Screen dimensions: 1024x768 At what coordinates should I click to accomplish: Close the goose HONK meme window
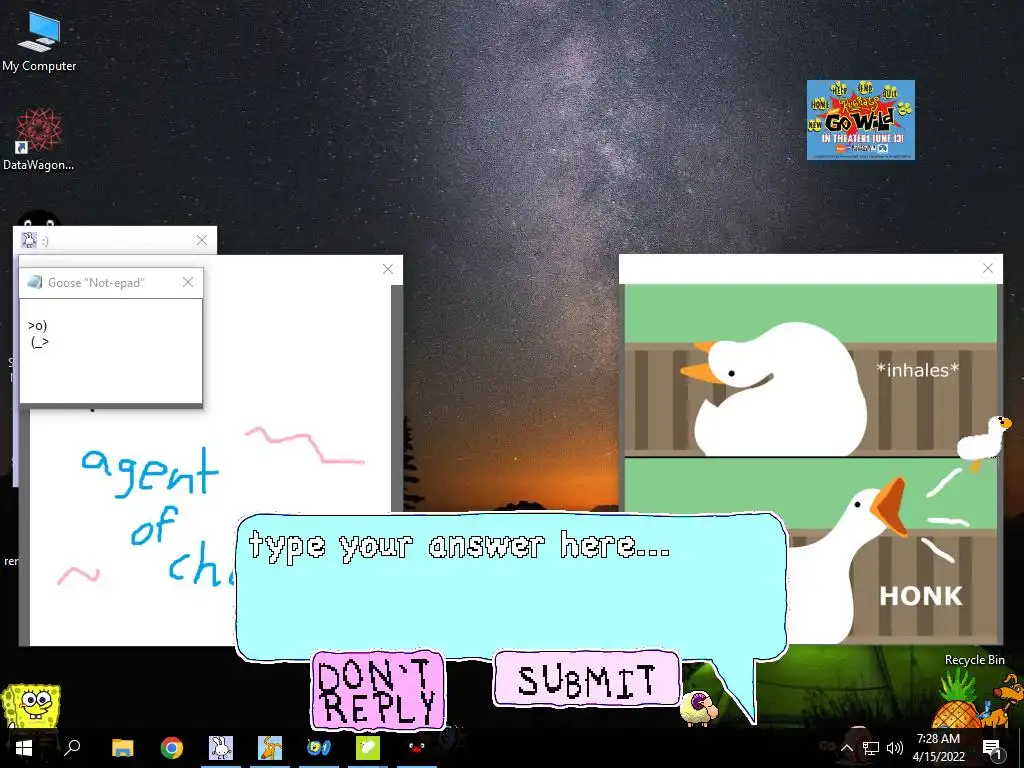coord(987,268)
